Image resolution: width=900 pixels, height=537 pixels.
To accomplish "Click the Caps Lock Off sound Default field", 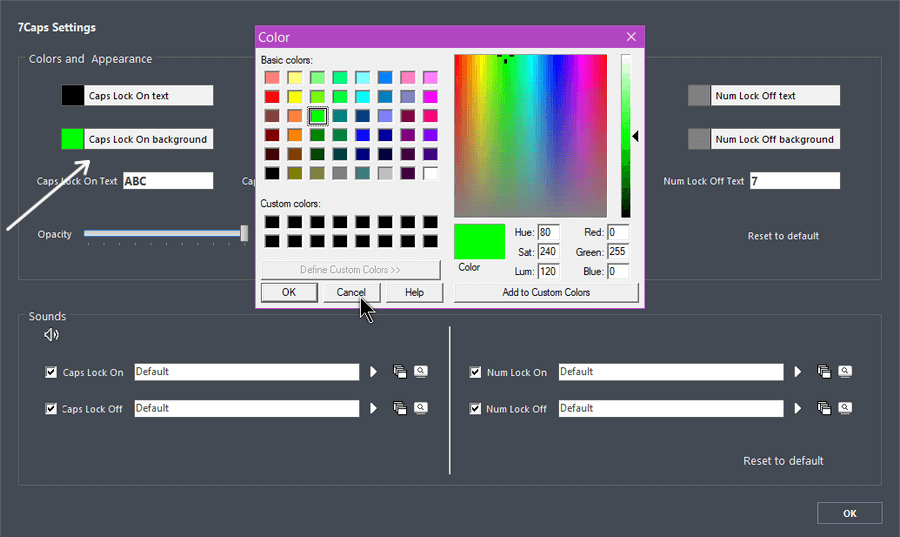I will [247, 408].
